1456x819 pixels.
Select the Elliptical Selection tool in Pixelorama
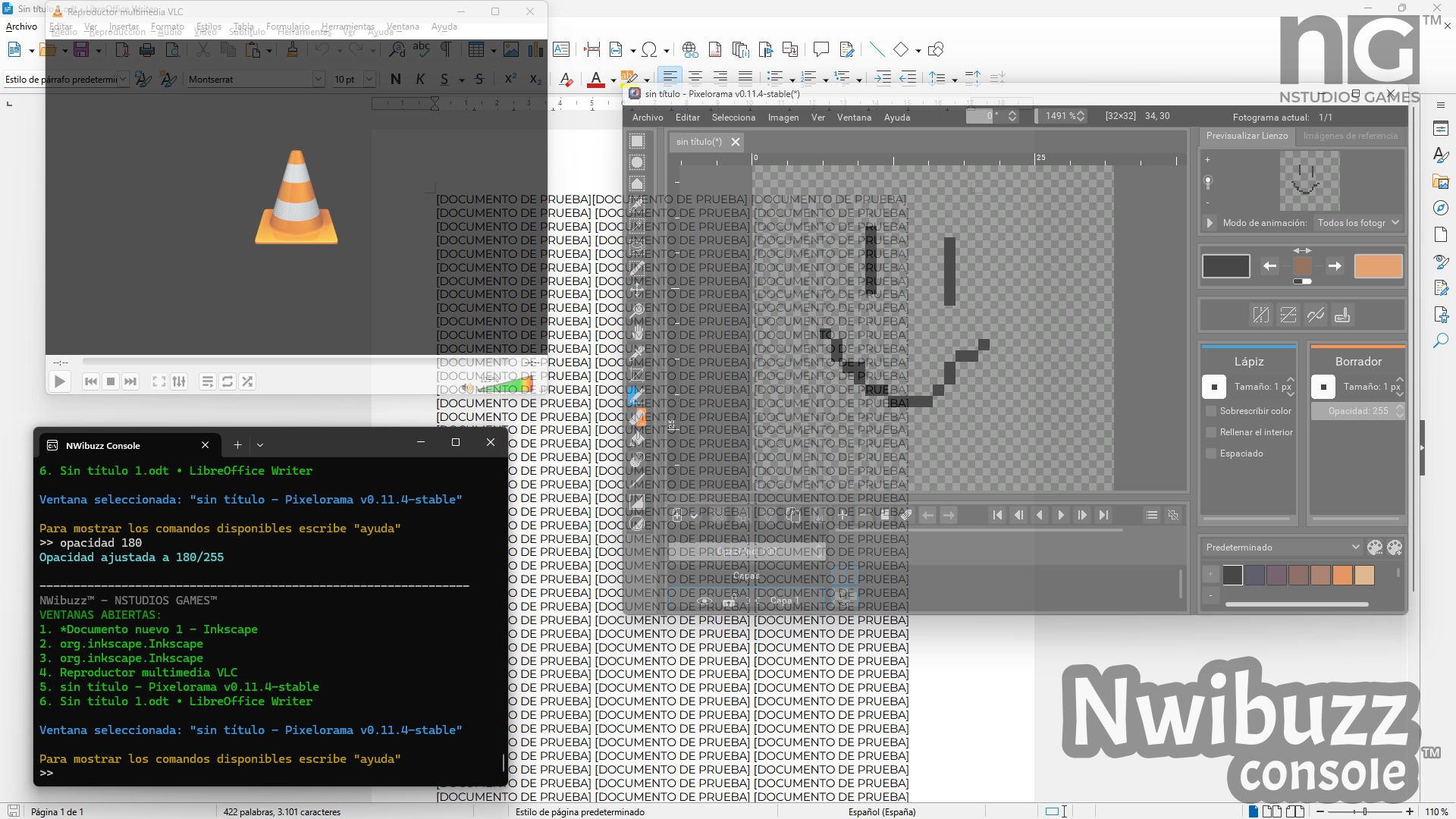coord(637,162)
